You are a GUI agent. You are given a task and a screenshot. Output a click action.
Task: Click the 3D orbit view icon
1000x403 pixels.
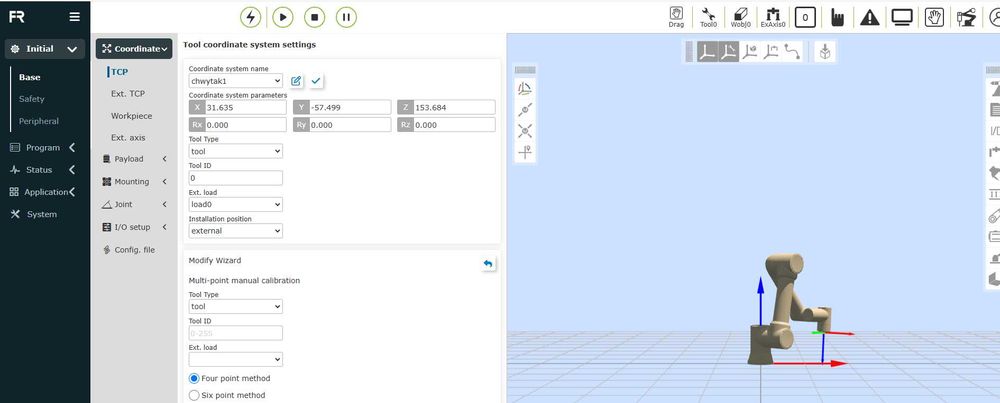(x=525, y=89)
